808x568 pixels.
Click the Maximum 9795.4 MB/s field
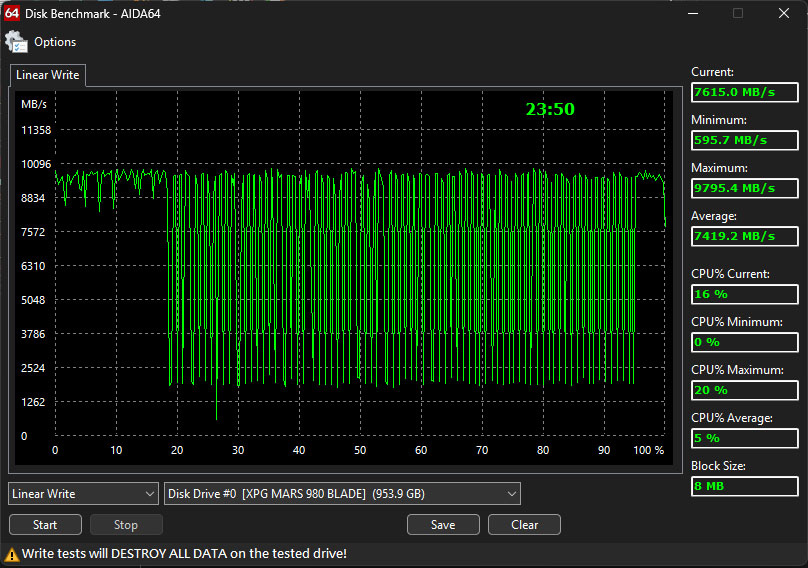pyautogui.click(x=745, y=188)
